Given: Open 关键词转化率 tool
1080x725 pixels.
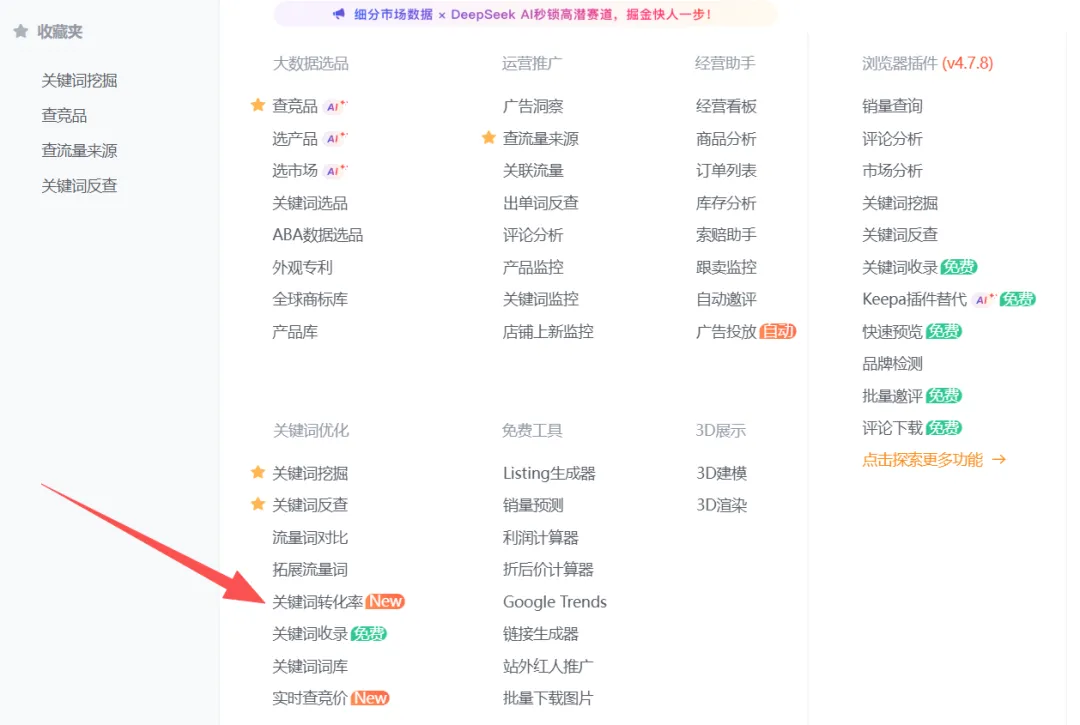Looking at the screenshot, I should (x=318, y=602).
